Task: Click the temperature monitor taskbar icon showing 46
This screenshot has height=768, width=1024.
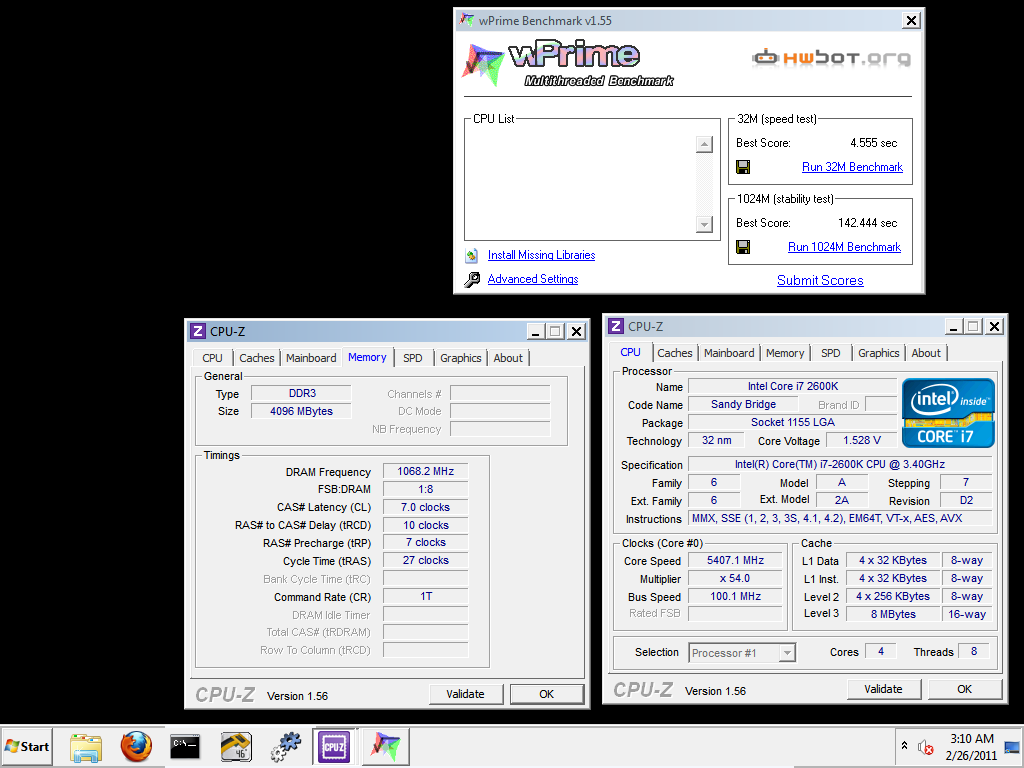Action: [235, 746]
